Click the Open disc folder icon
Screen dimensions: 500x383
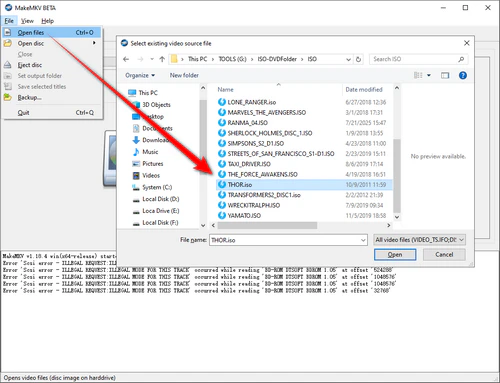[8, 43]
